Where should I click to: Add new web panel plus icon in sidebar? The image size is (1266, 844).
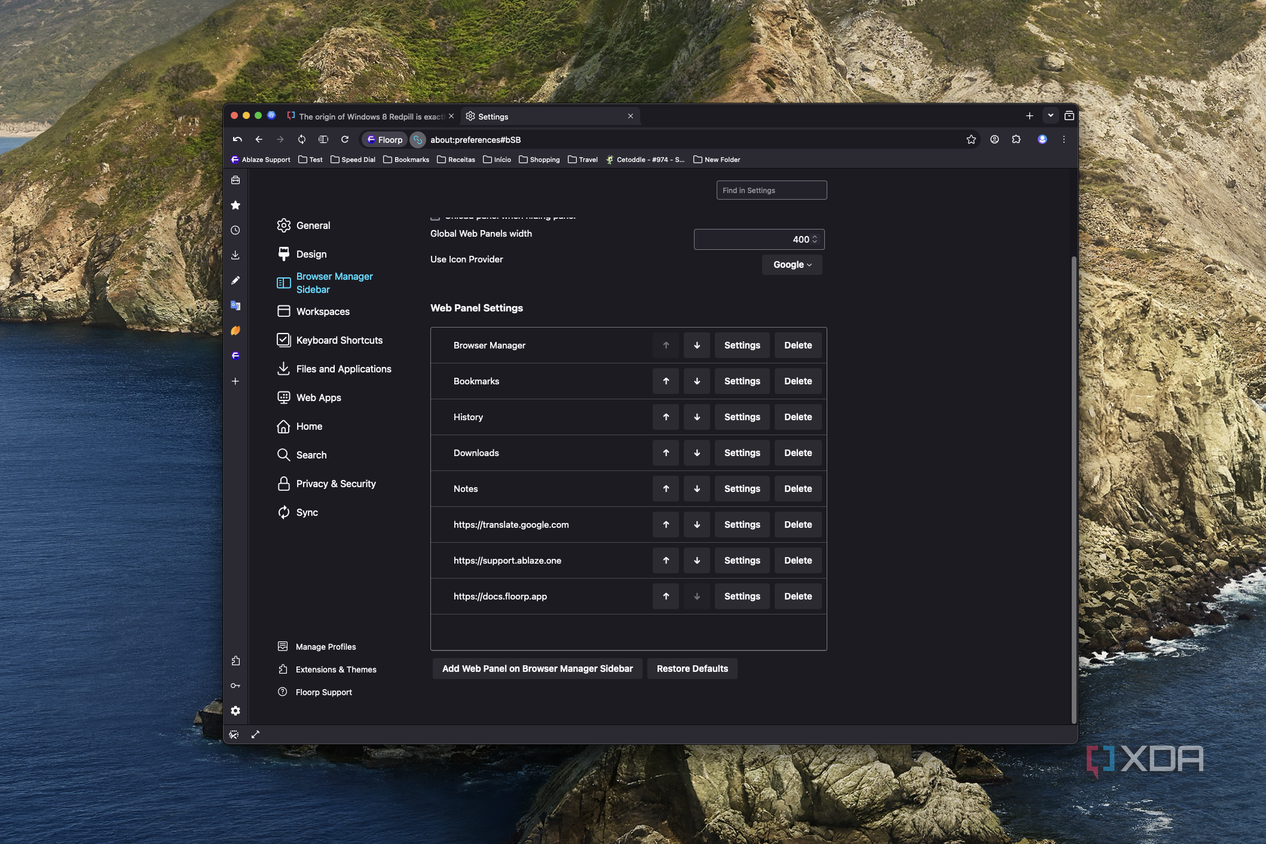pos(235,381)
